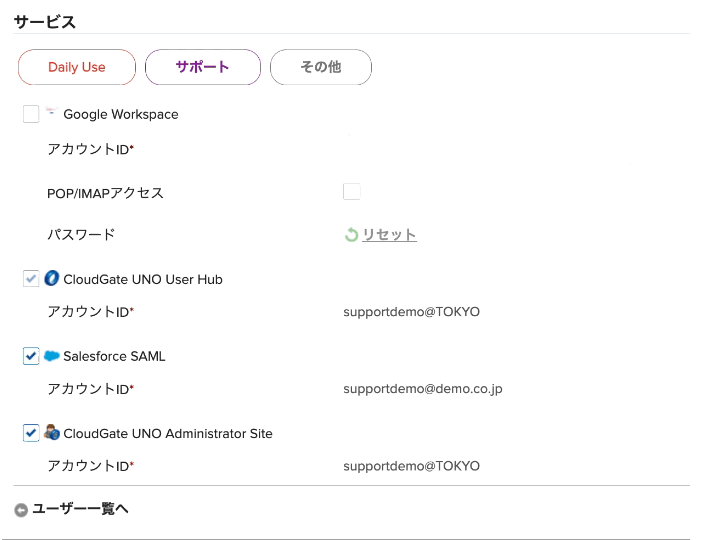Image resolution: width=720 pixels, height=540 pixels.
Task: Click the CloudGate UNO User Hub icon
Action: pyautogui.click(x=51, y=278)
